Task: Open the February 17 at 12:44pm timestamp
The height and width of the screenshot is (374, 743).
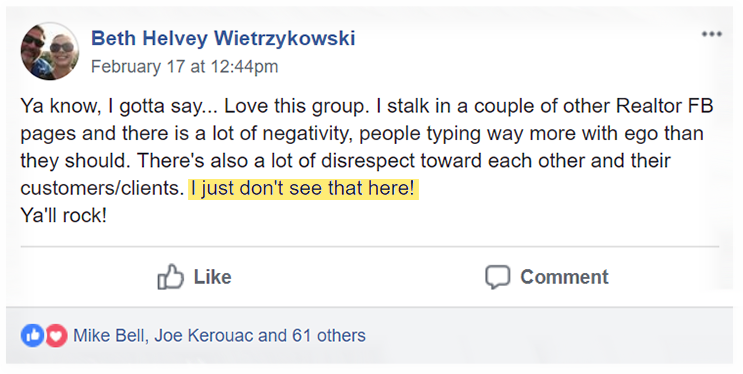Action: (x=184, y=66)
